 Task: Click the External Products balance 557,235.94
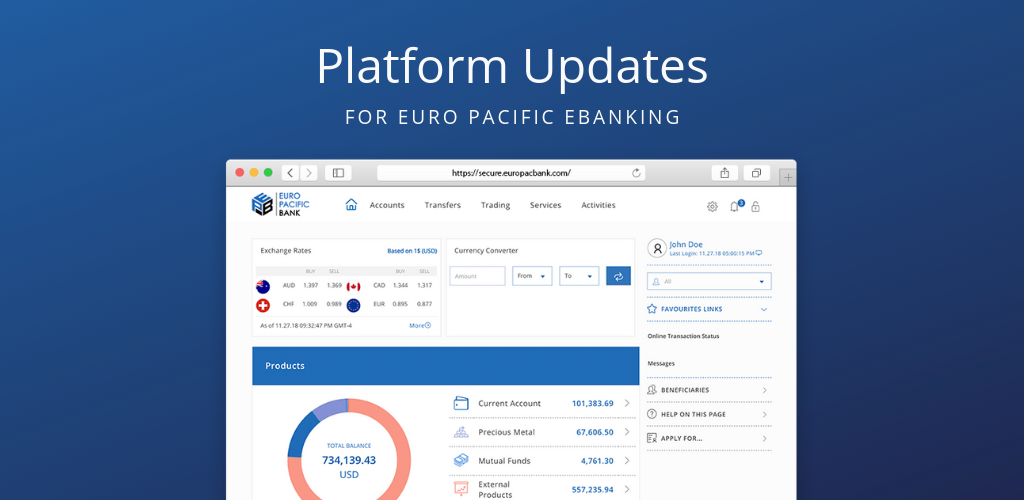tap(592, 490)
